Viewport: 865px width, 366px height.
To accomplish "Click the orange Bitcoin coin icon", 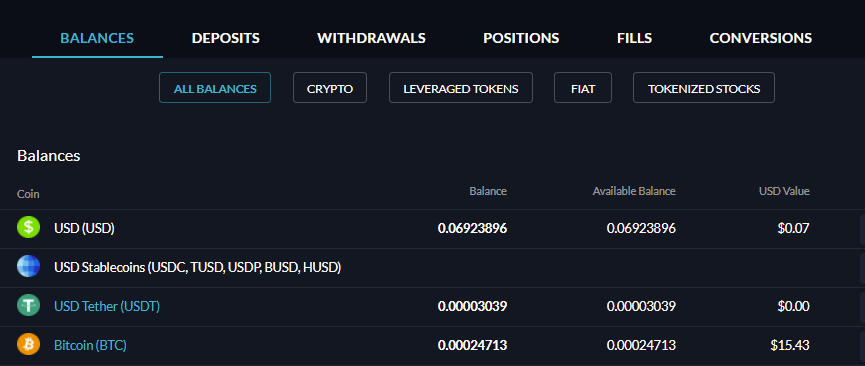I will point(28,345).
